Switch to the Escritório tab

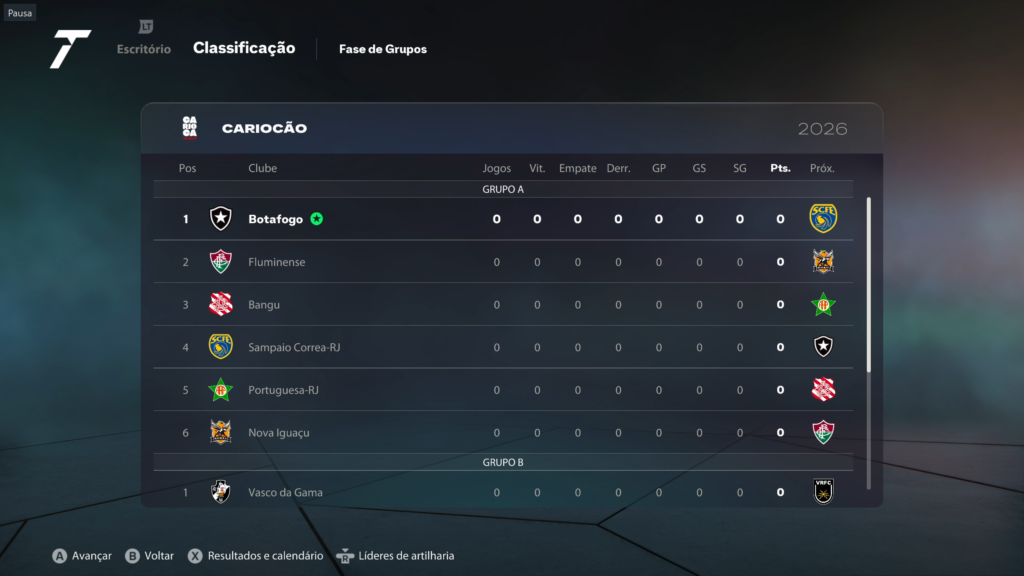(x=144, y=49)
